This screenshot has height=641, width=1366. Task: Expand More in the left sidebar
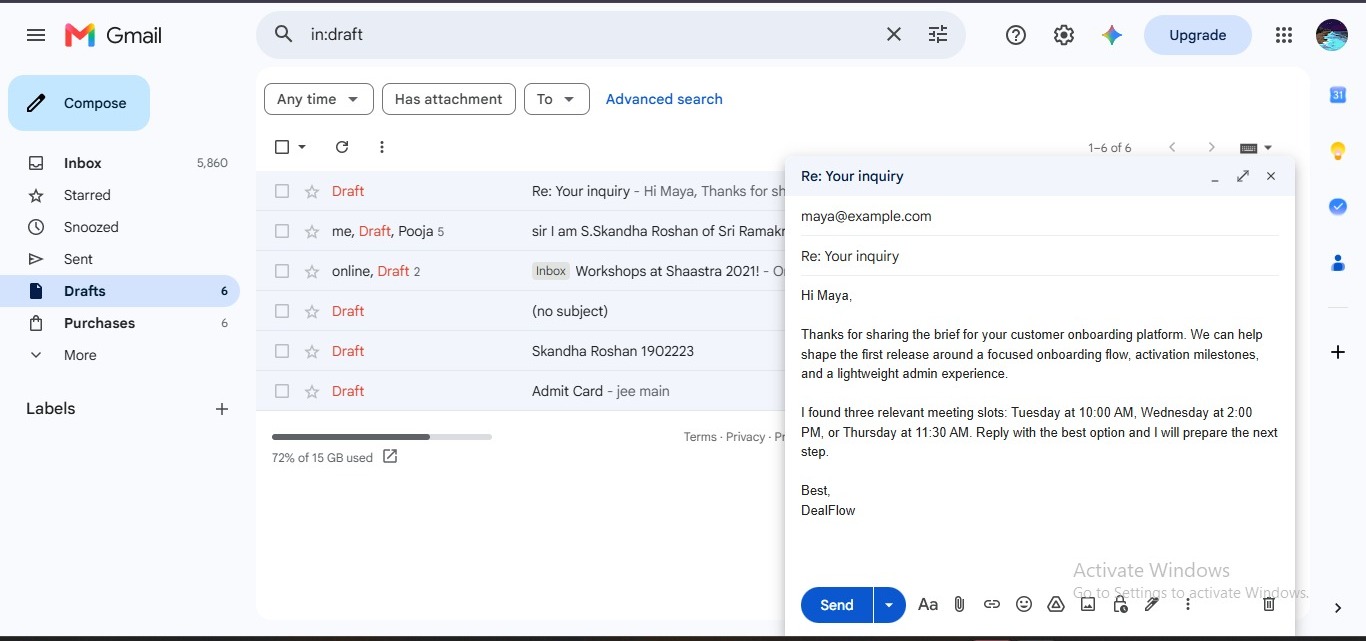pos(80,355)
